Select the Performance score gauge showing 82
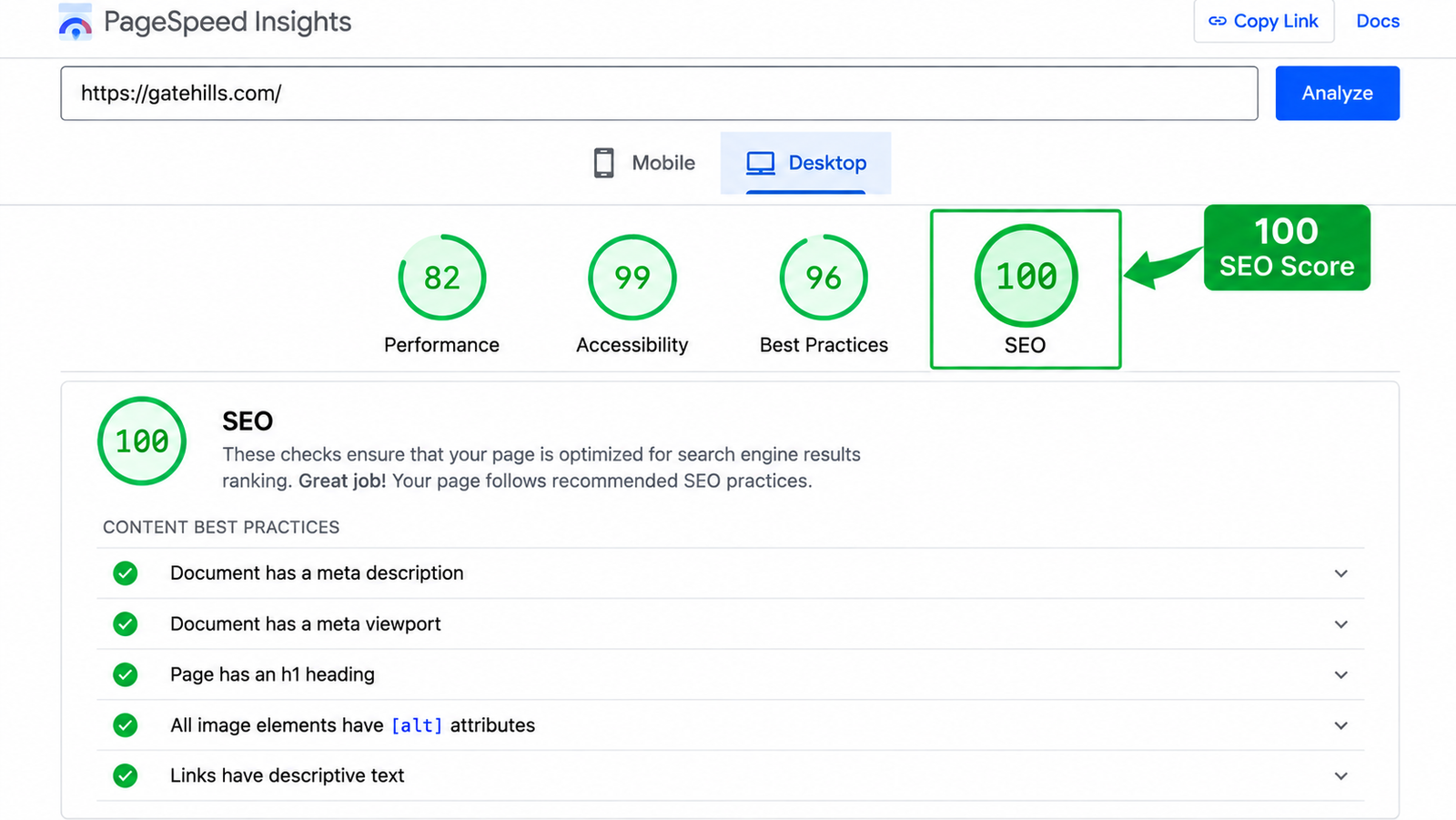The width and height of the screenshot is (1456, 820). (x=442, y=278)
